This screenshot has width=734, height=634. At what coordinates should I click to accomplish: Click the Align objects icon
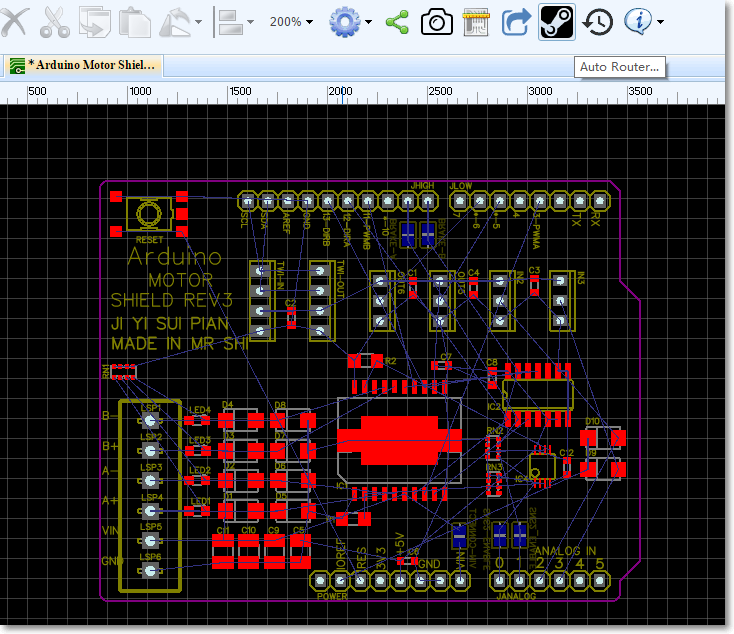tap(230, 22)
